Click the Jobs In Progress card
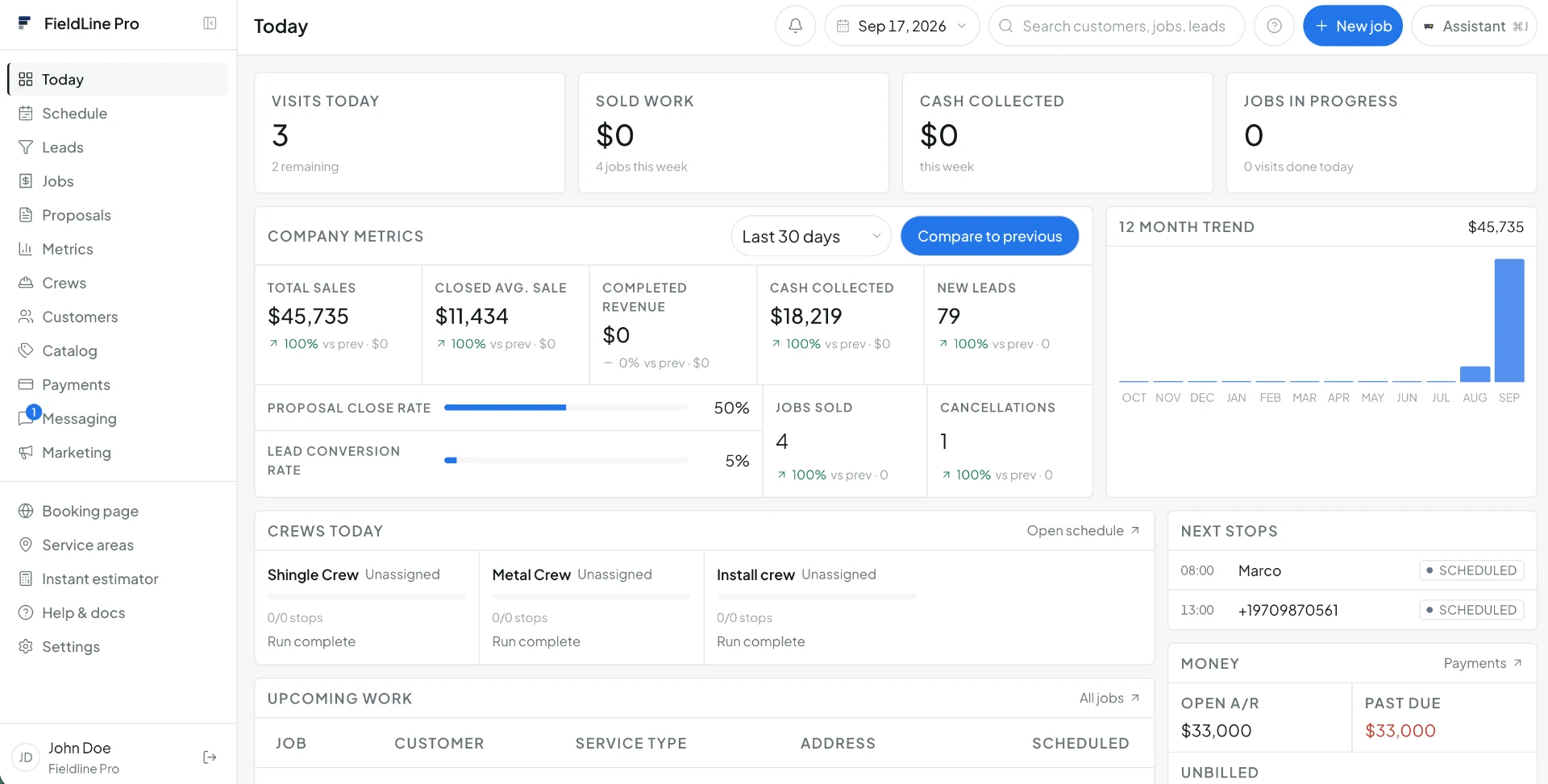 click(1381, 133)
